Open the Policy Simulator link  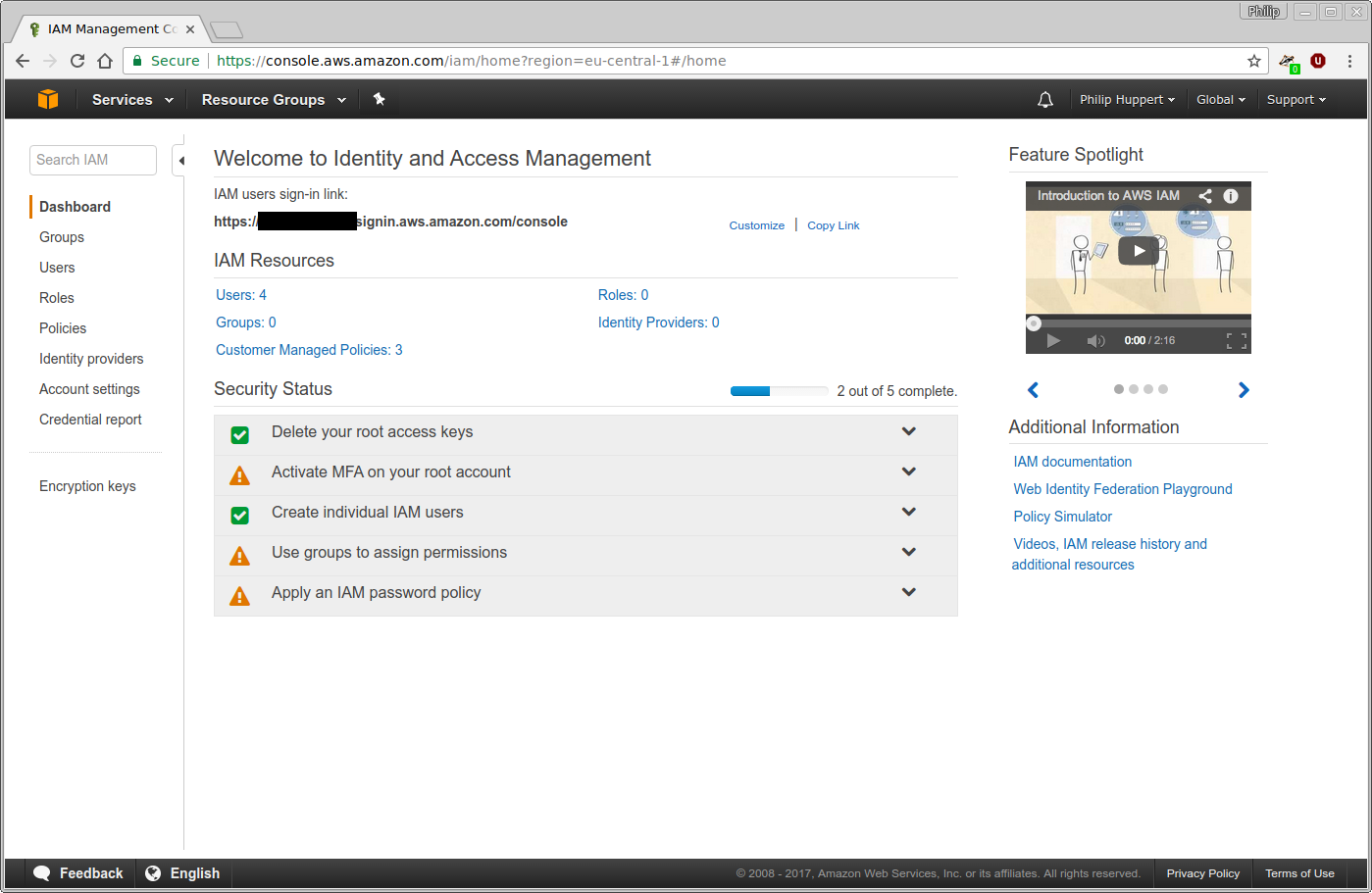(1062, 517)
